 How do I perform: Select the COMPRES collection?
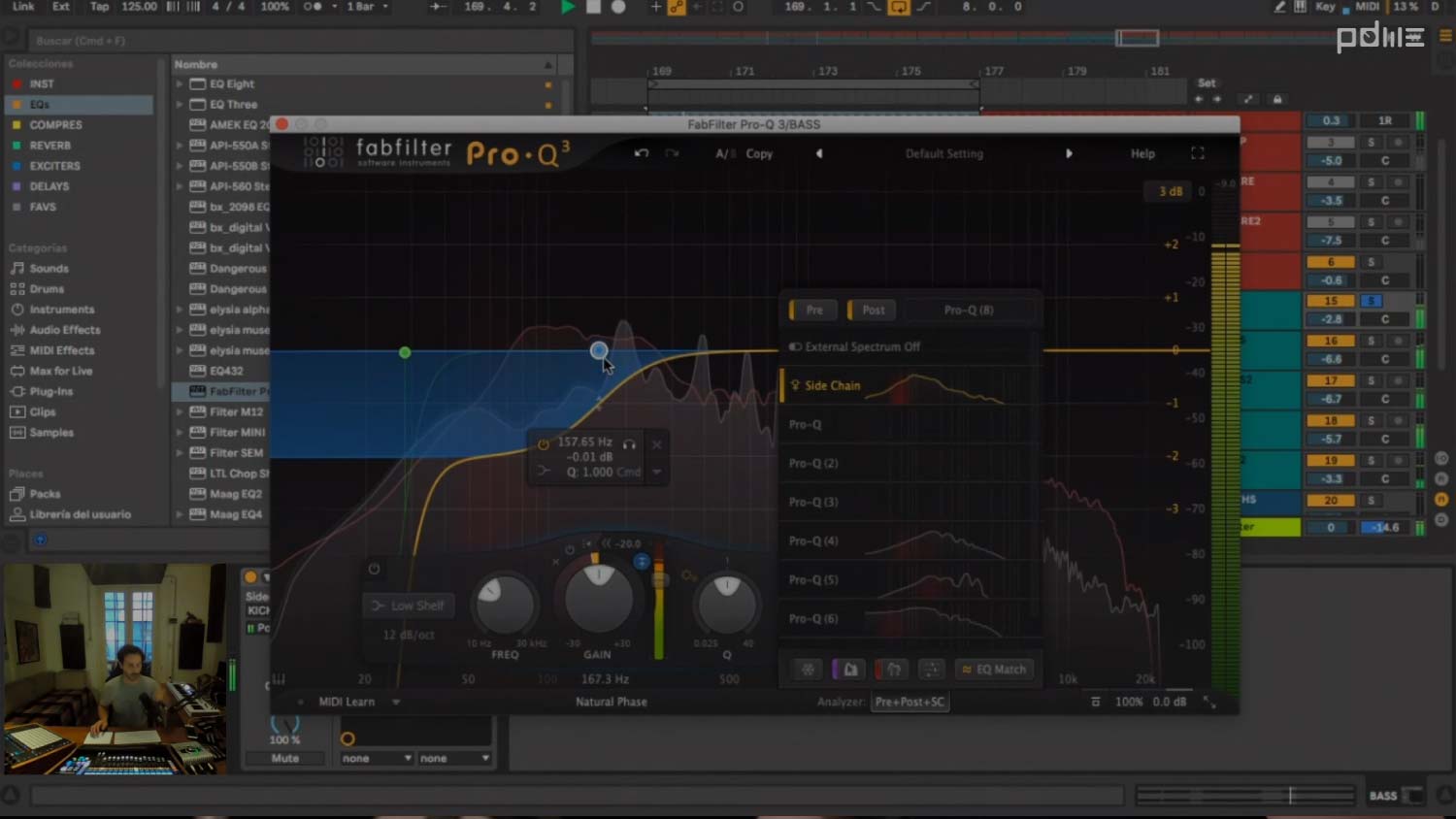coord(55,125)
